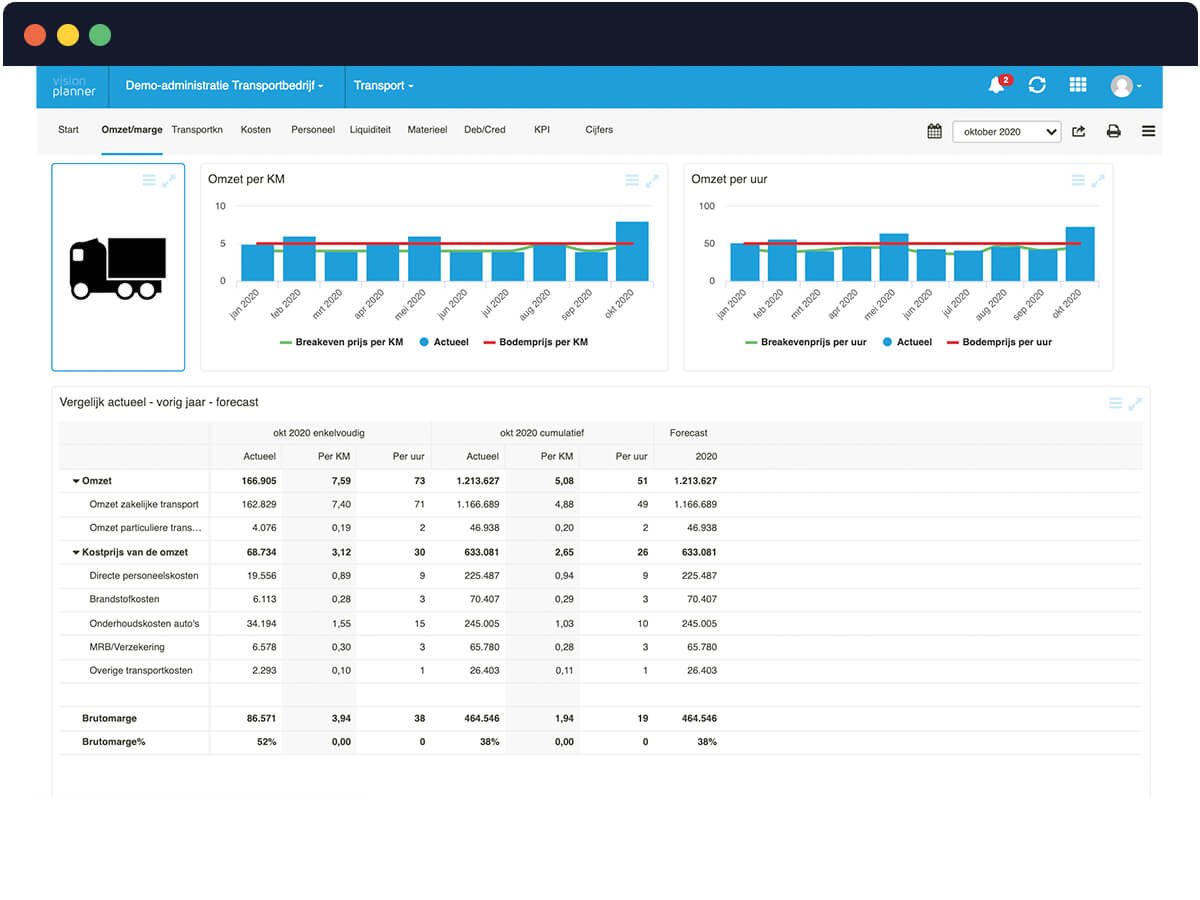Viewport: 1200px width, 900px height.
Task: Expand the Vergelijk actueel table fullscreen
Action: pos(1135,403)
